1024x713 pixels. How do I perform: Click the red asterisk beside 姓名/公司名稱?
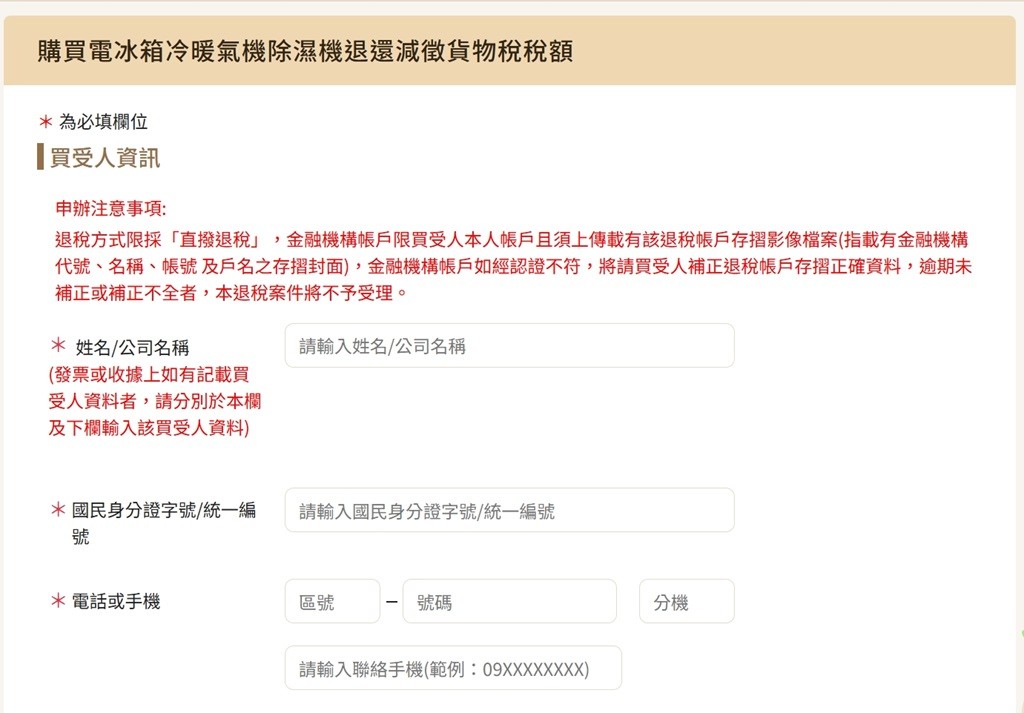(58, 345)
